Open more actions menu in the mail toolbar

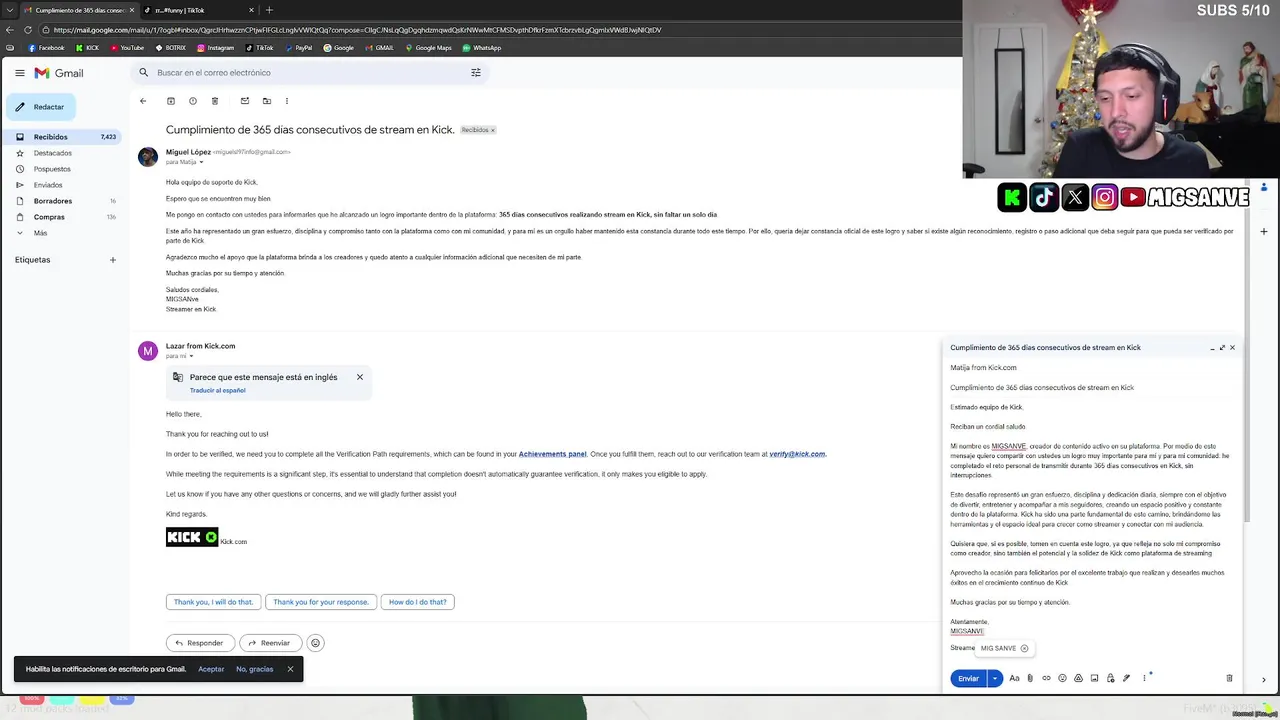coord(287,101)
